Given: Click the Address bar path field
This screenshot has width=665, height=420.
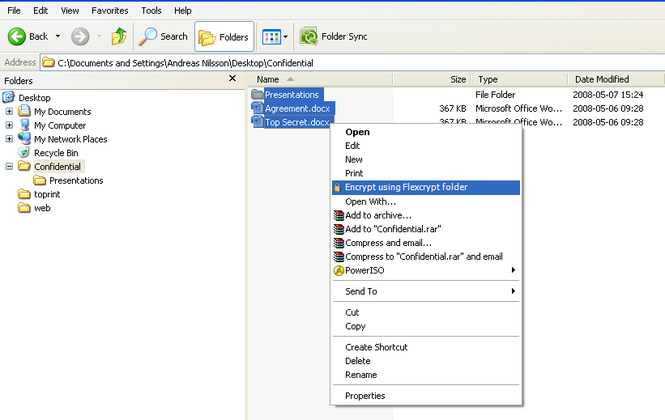Looking at the screenshot, I should pos(300,62).
